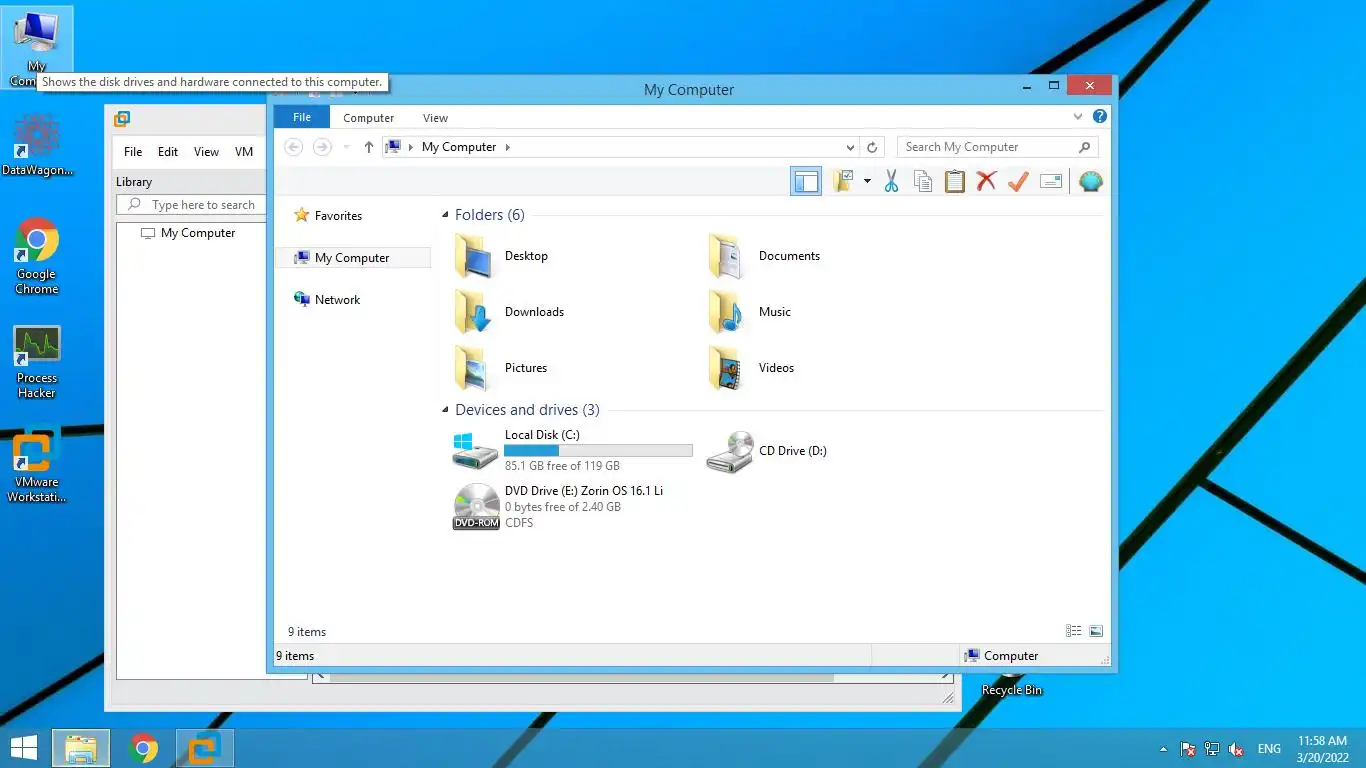
Task: Click the Google Chrome desktop shortcut
Action: pos(37,257)
